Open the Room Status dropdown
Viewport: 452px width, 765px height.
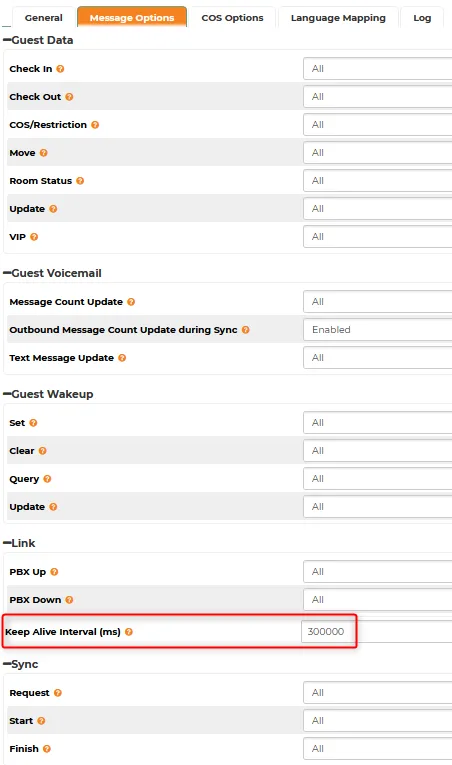tap(377, 181)
